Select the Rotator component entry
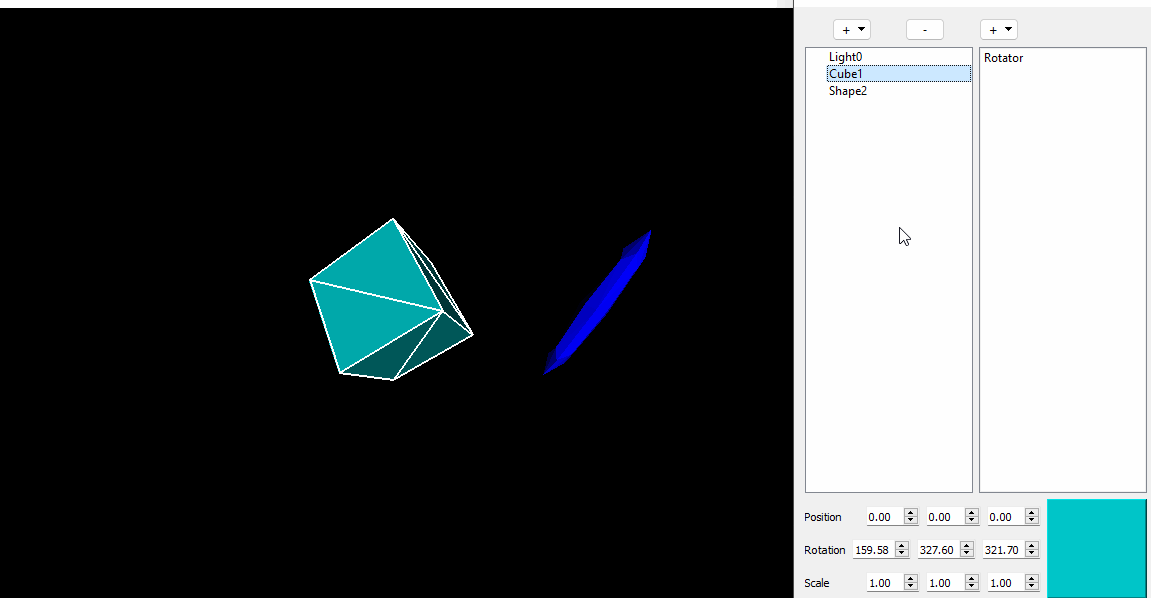This screenshot has width=1151, height=598. (x=1003, y=58)
